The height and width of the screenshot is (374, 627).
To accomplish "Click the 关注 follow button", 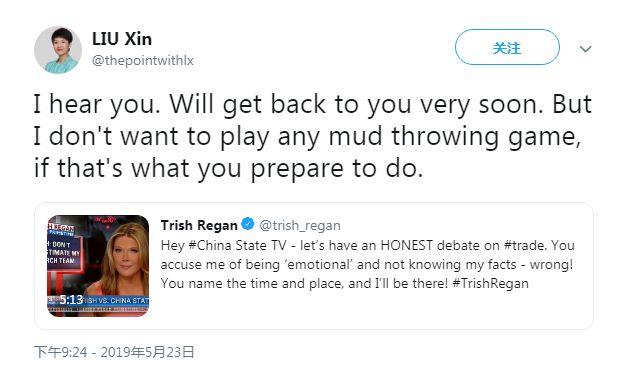I will (507, 47).
